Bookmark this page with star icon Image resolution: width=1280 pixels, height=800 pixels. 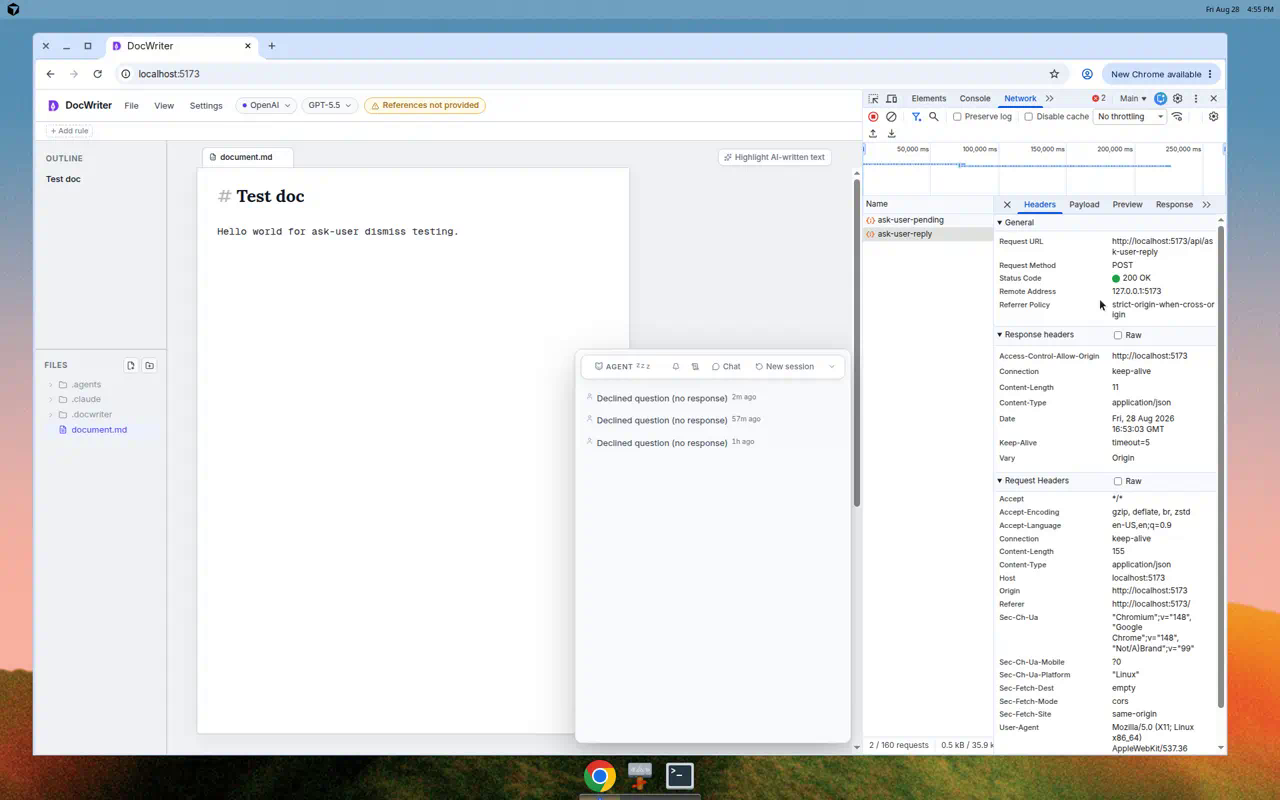pyautogui.click(x=1054, y=74)
